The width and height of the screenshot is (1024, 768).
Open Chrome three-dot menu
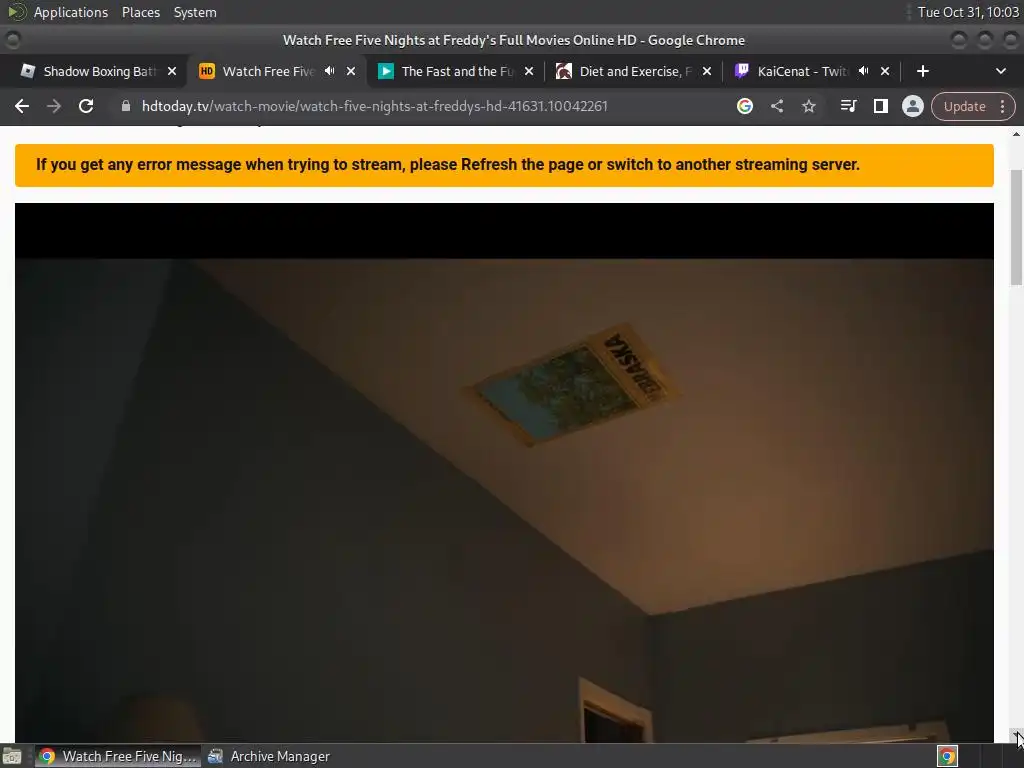pos(1002,106)
